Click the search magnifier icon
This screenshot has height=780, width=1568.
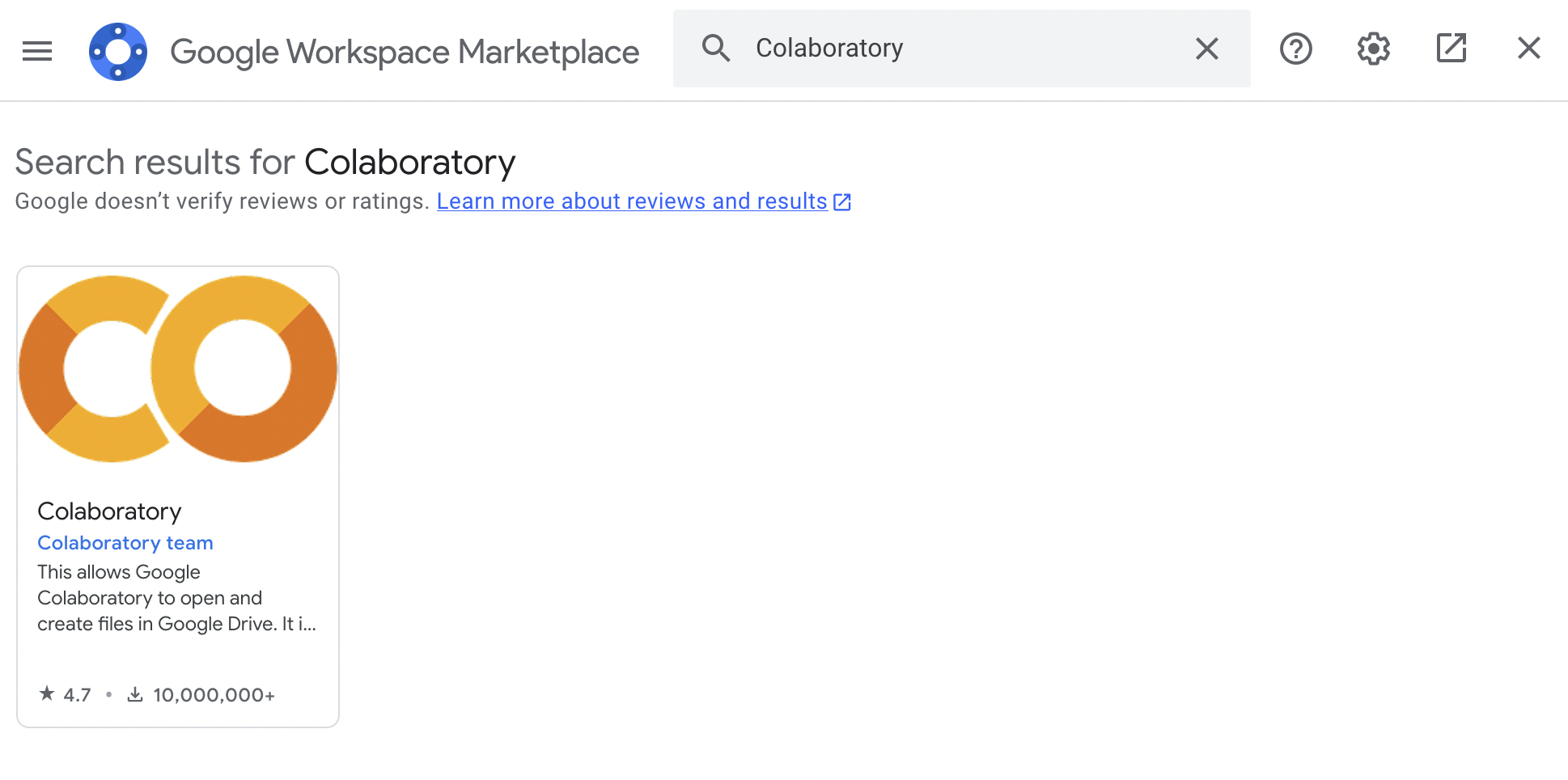[716, 49]
